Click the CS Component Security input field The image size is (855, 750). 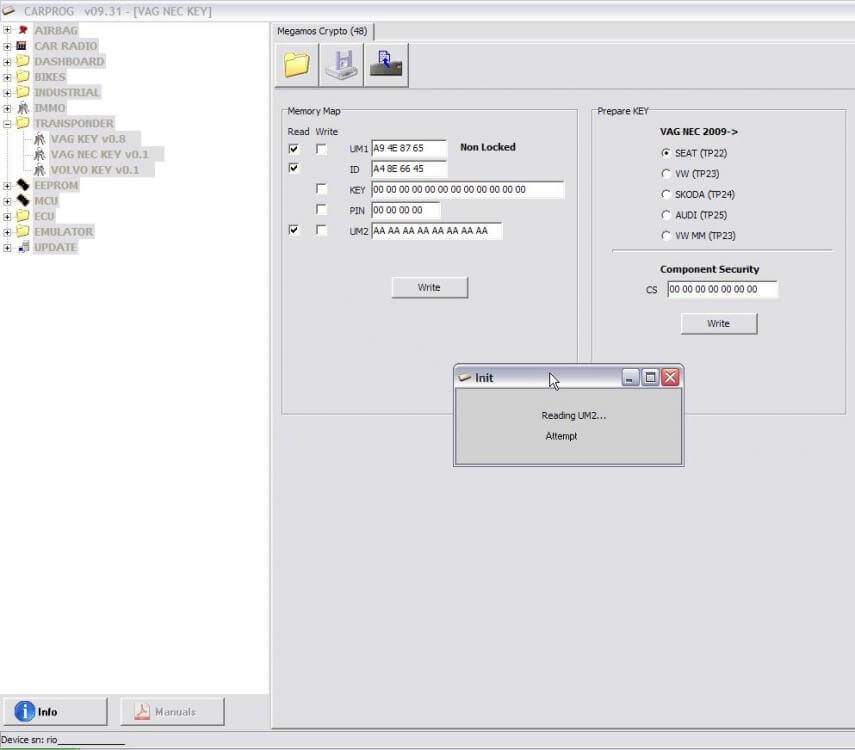click(x=722, y=290)
